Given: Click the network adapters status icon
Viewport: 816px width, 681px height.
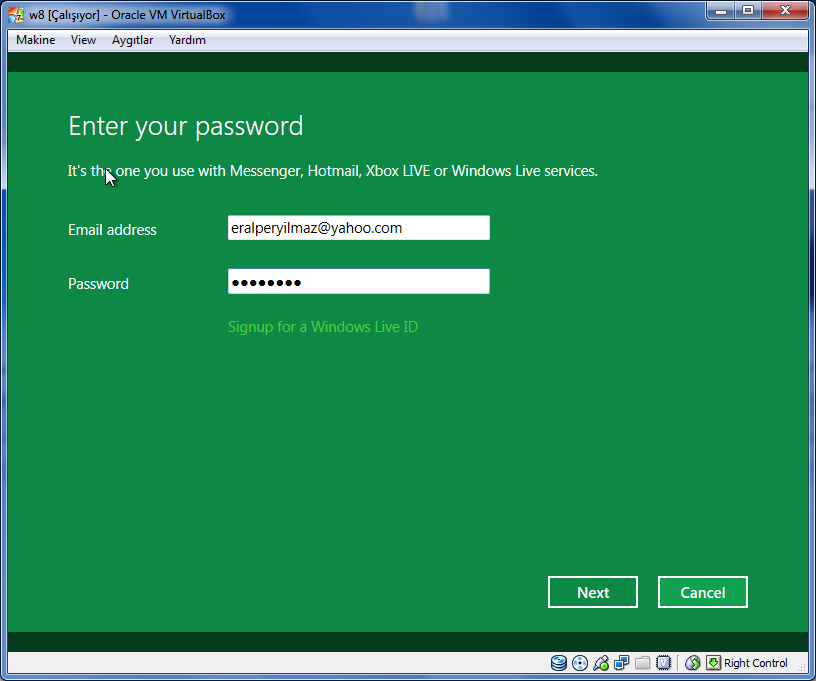Looking at the screenshot, I should tap(621, 663).
